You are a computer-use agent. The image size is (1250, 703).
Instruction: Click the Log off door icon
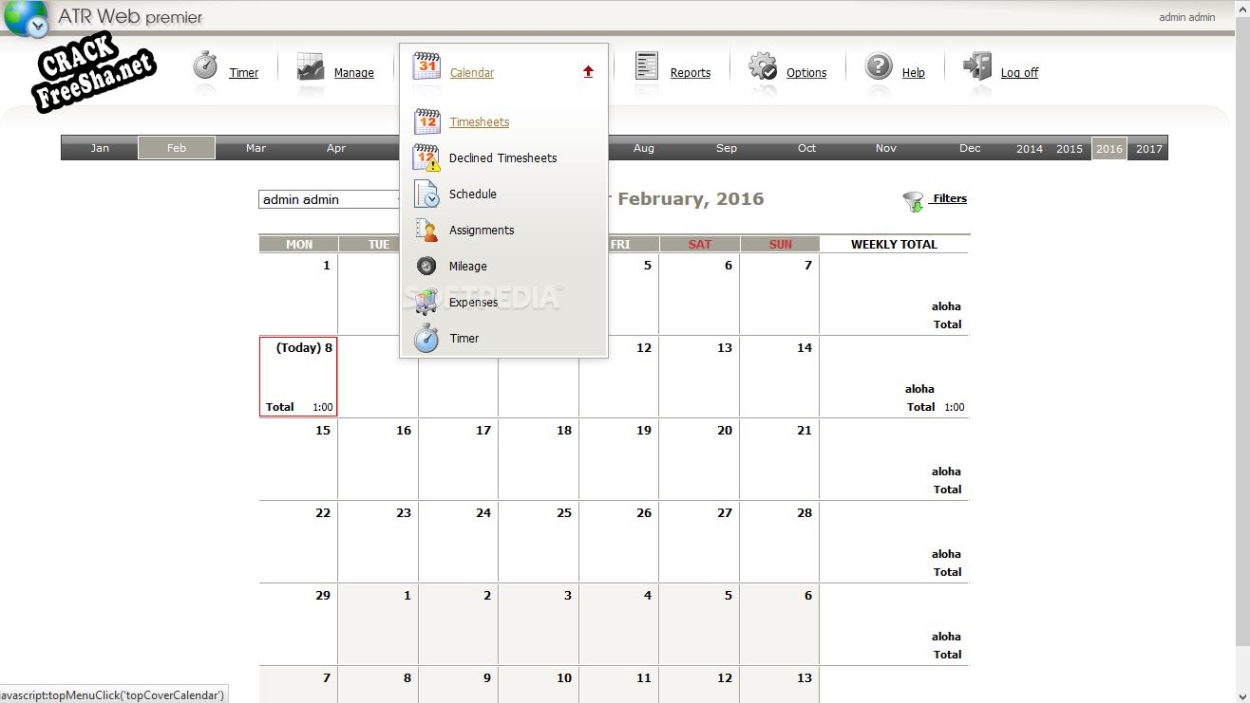pos(976,66)
